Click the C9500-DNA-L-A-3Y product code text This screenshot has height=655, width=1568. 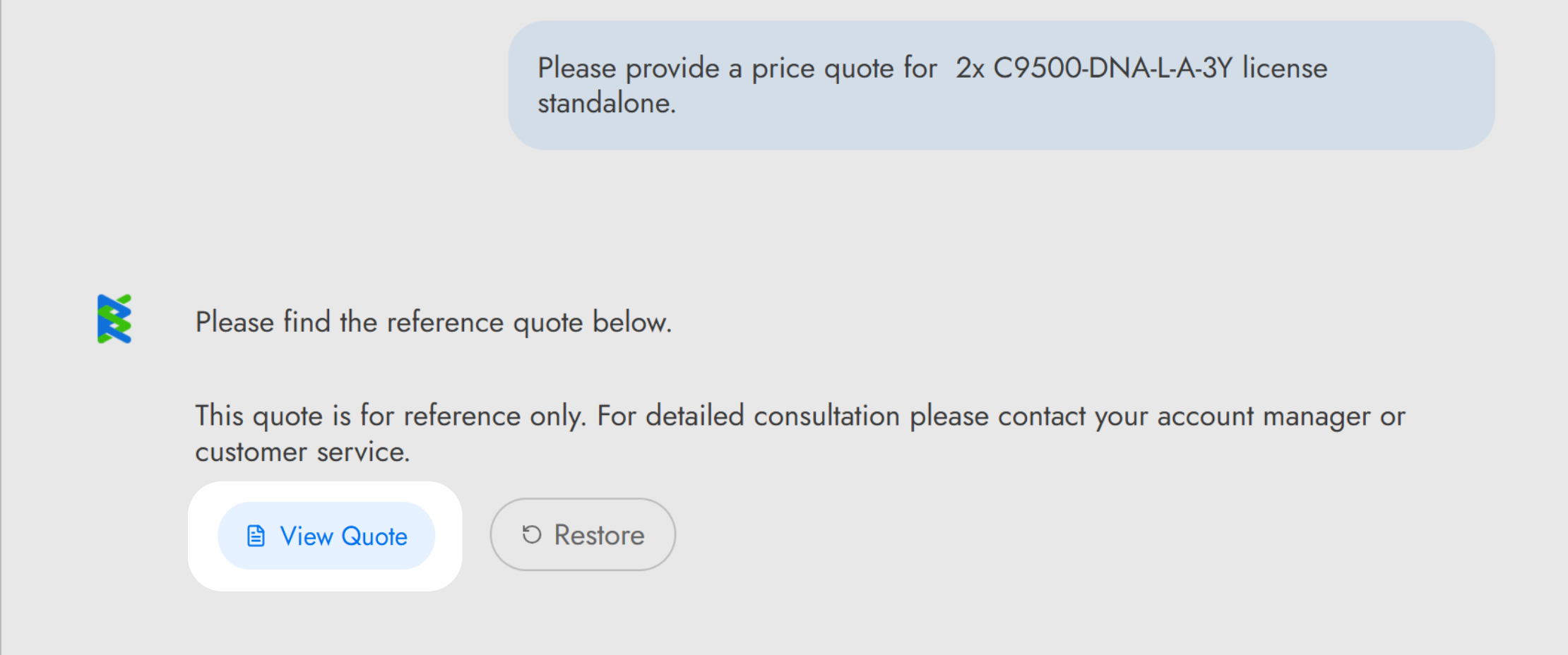[1112, 68]
